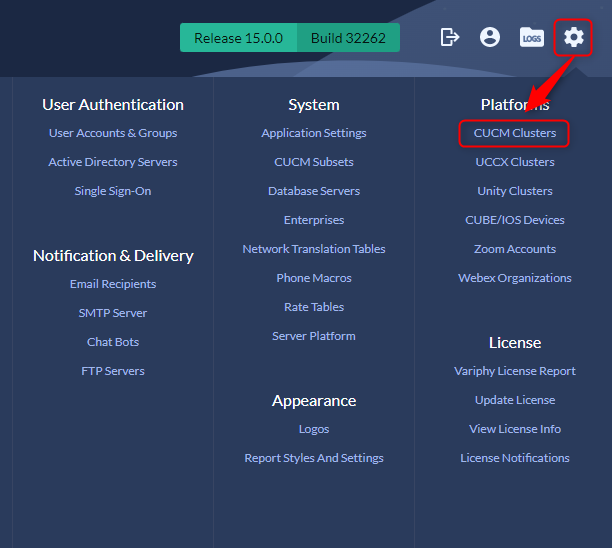Select CUCM Subsets
This screenshot has height=548, width=612.
314,162
